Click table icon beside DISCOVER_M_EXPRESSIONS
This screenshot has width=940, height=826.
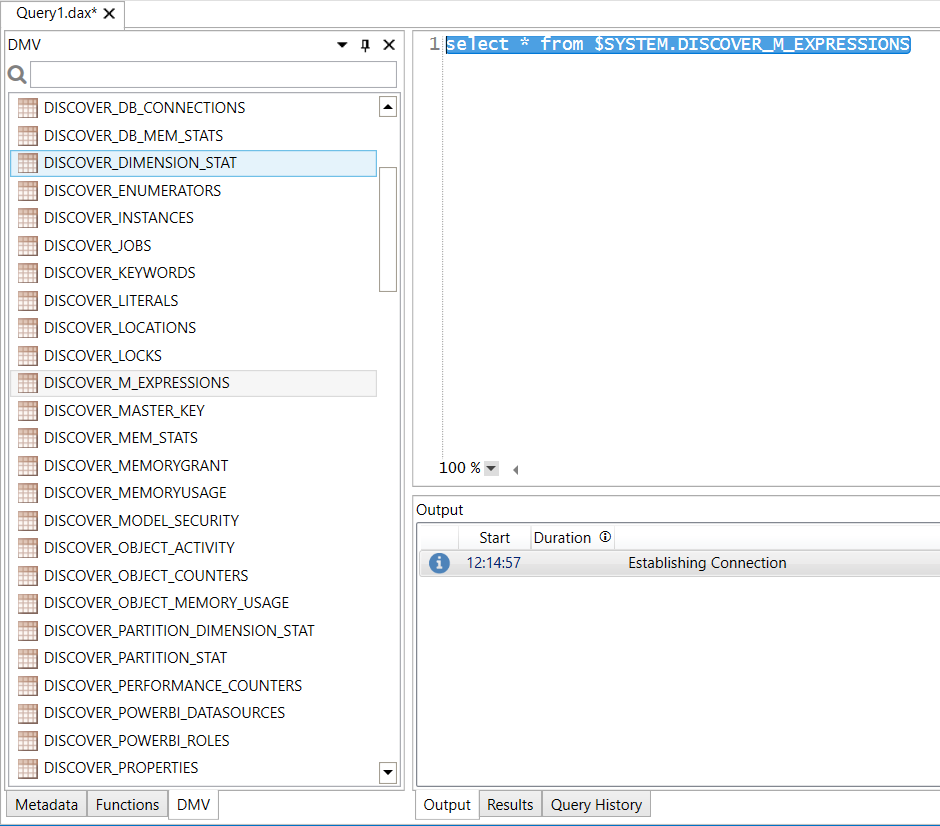coord(28,383)
